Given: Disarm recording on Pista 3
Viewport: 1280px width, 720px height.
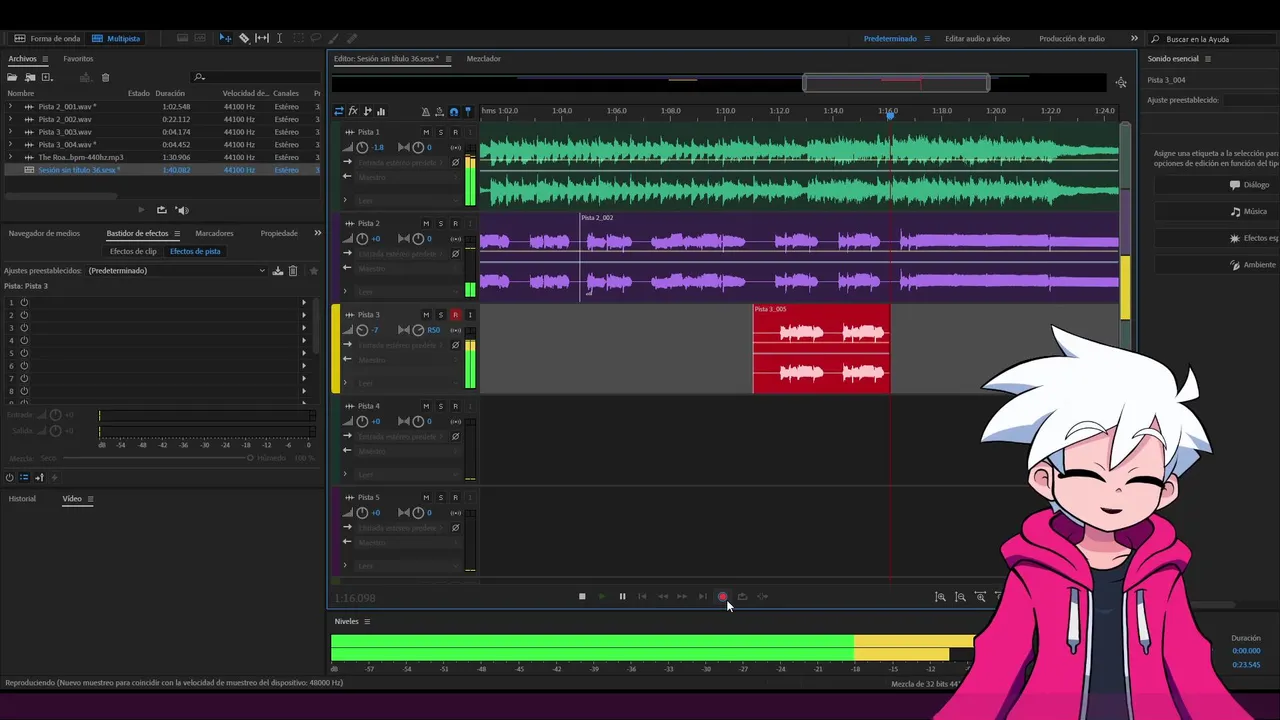Looking at the screenshot, I should (455, 314).
